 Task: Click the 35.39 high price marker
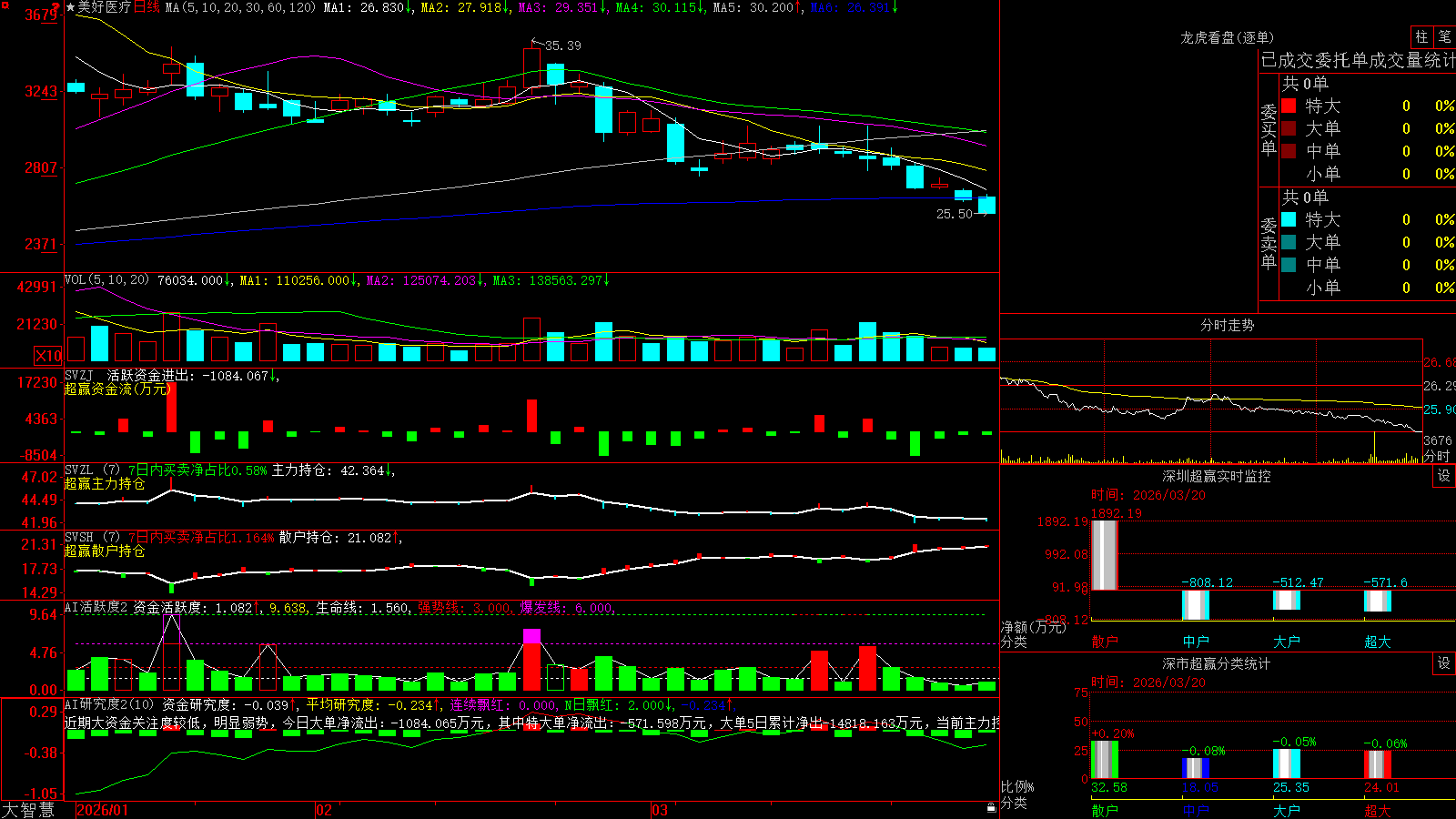tap(563, 45)
